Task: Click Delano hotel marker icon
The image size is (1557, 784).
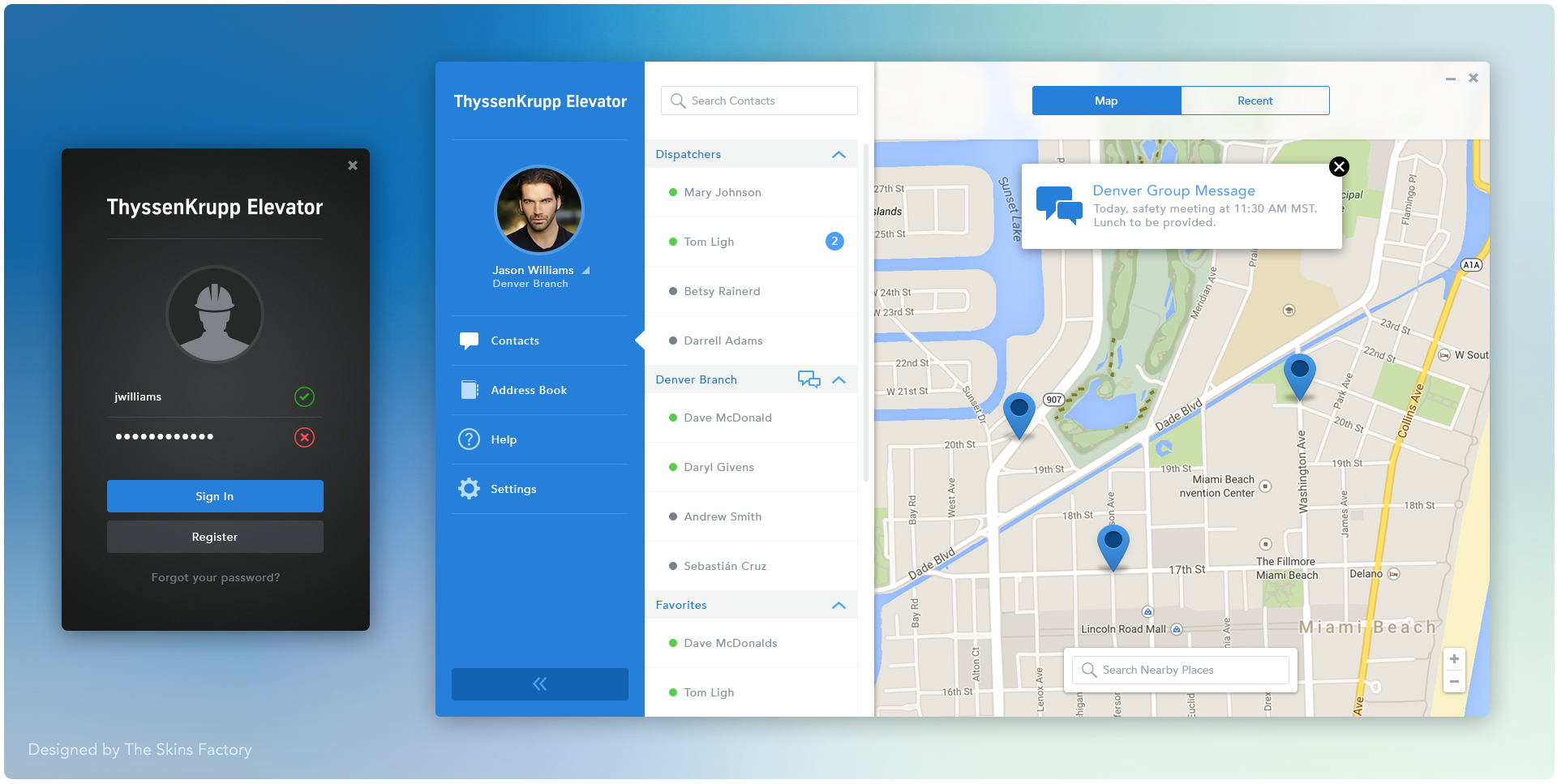Action: (x=1393, y=574)
